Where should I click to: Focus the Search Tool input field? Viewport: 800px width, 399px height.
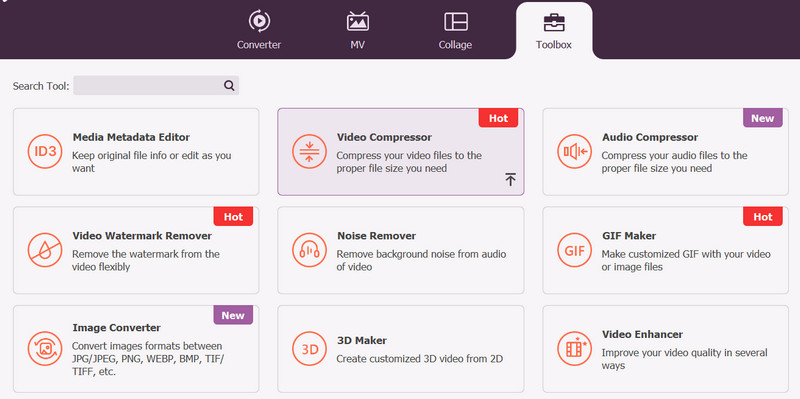pos(156,86)
